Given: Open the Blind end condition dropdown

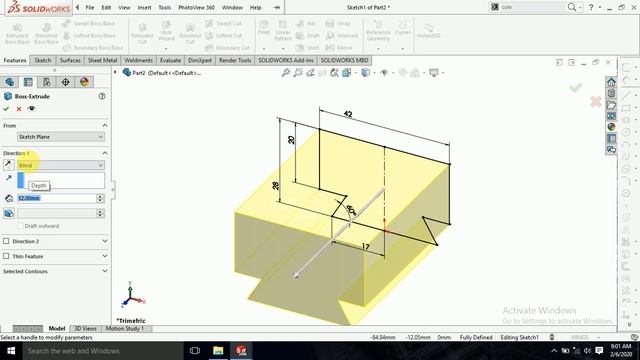Looking at the screenshot, I should tap(61, 165).
